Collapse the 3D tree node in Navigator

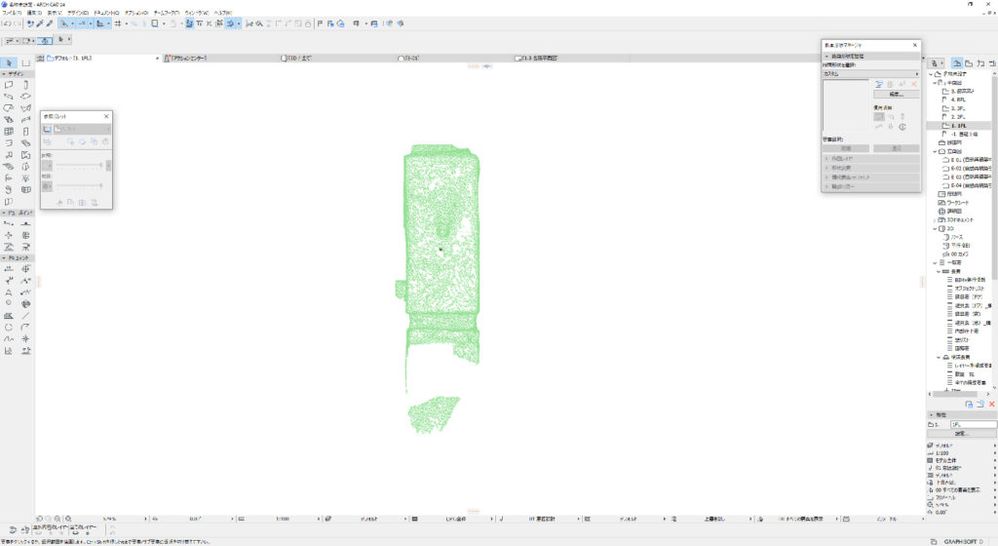(935, 228)
